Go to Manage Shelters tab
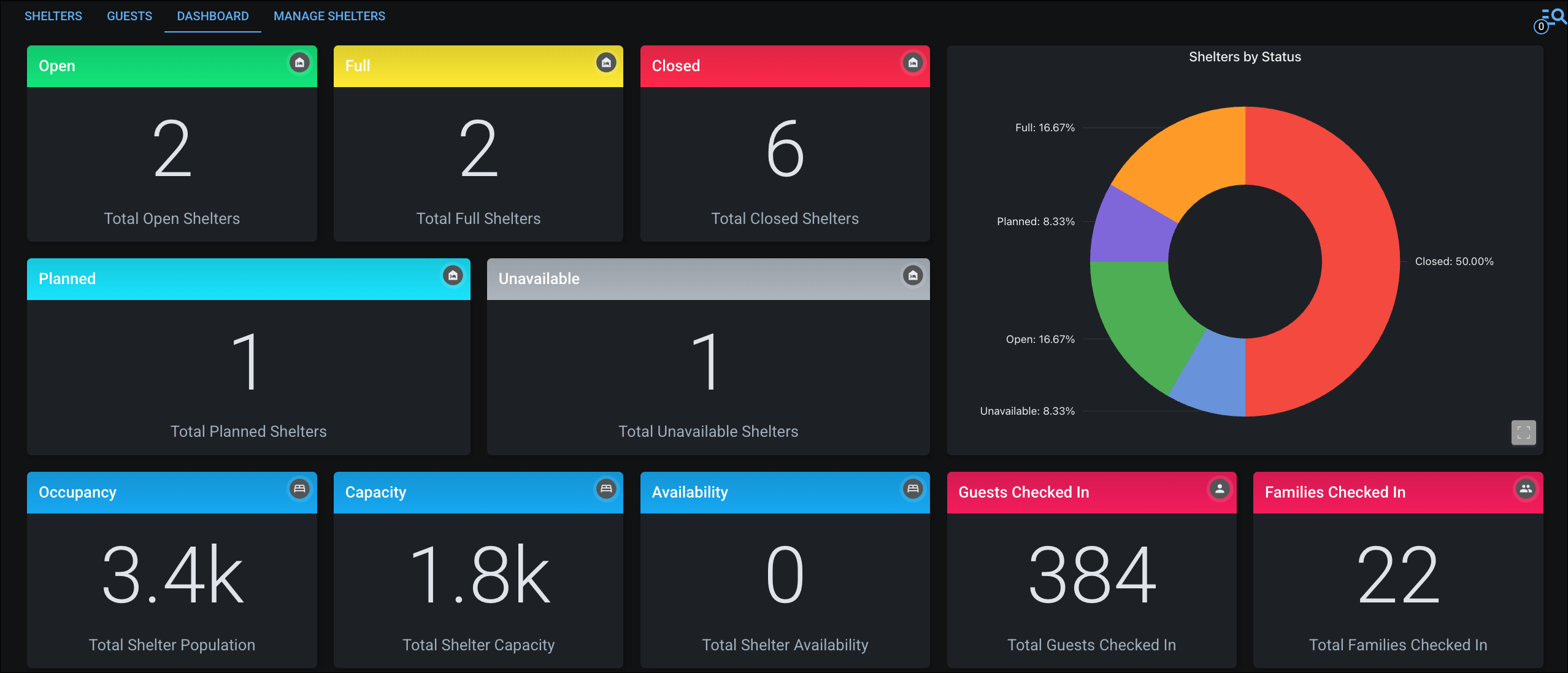The height and width of the screenshot is (673, 1568). coord(329,16)
